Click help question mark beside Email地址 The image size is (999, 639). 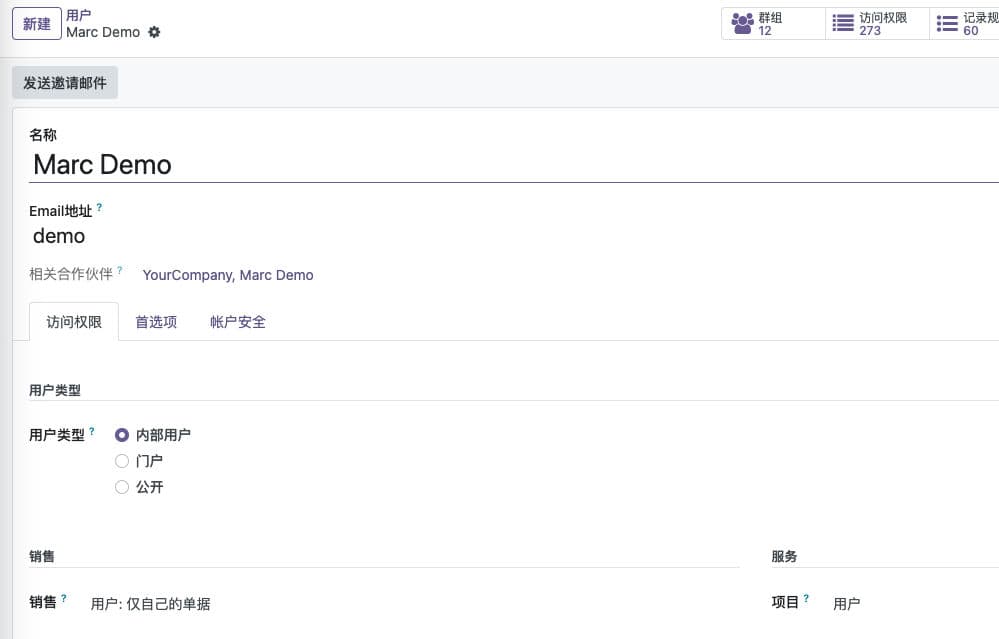(99, 209)
